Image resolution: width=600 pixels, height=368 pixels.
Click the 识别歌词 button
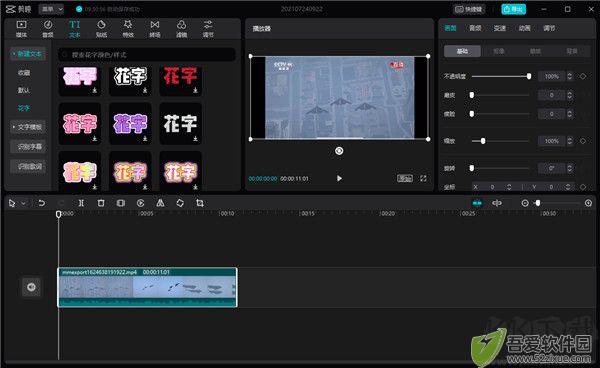pos(29,167)
